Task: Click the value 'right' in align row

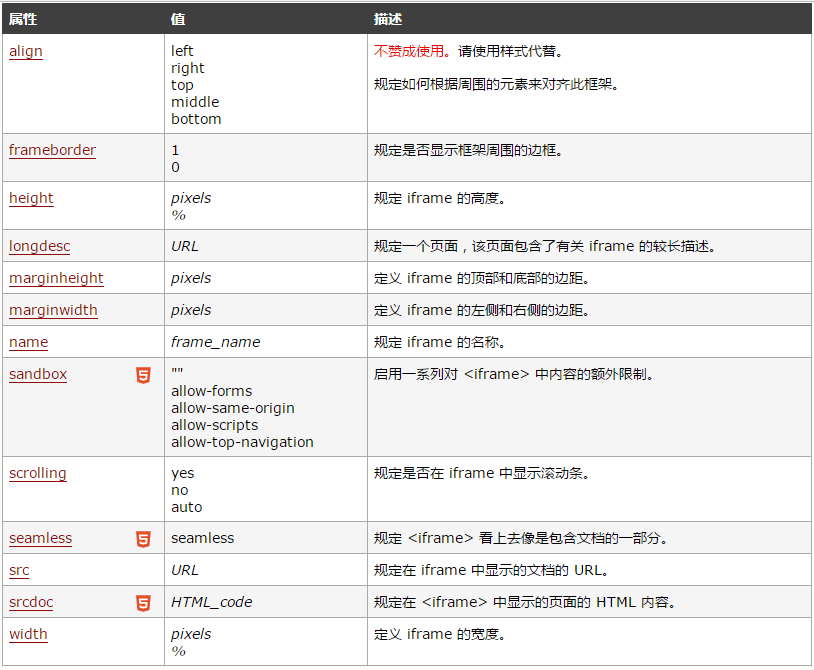Action: [x=187, y=69]
